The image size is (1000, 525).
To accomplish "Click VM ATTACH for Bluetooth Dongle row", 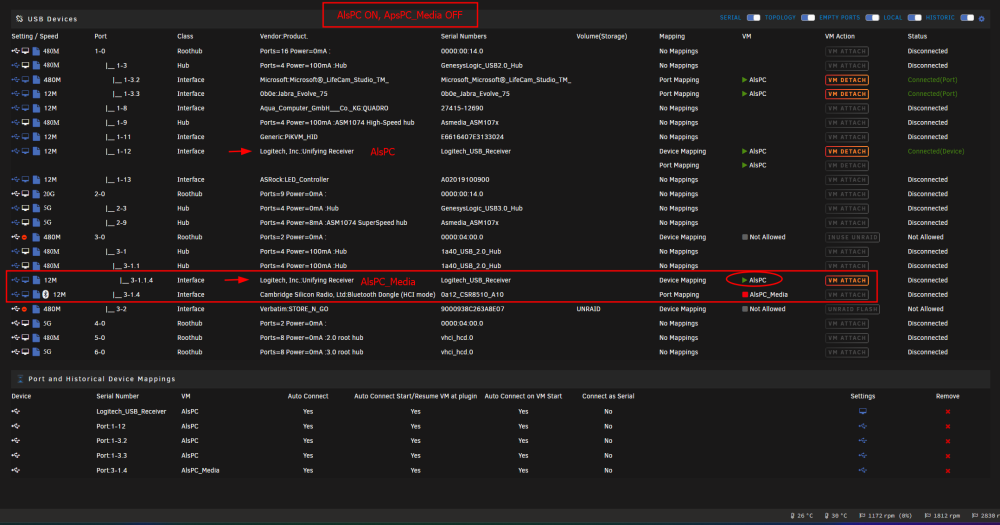I will click(847, 295).
